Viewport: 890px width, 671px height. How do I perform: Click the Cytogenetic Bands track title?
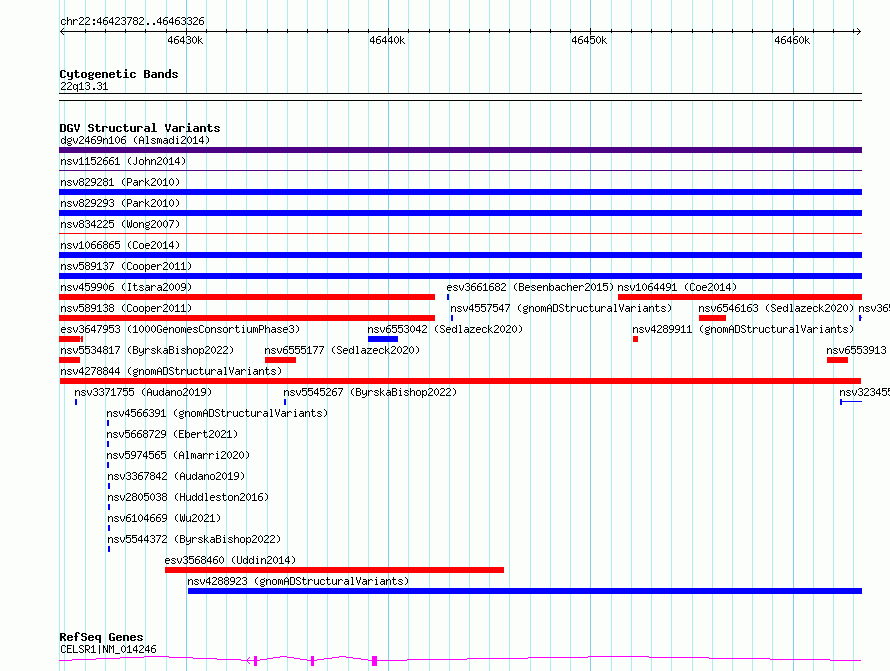119,74
